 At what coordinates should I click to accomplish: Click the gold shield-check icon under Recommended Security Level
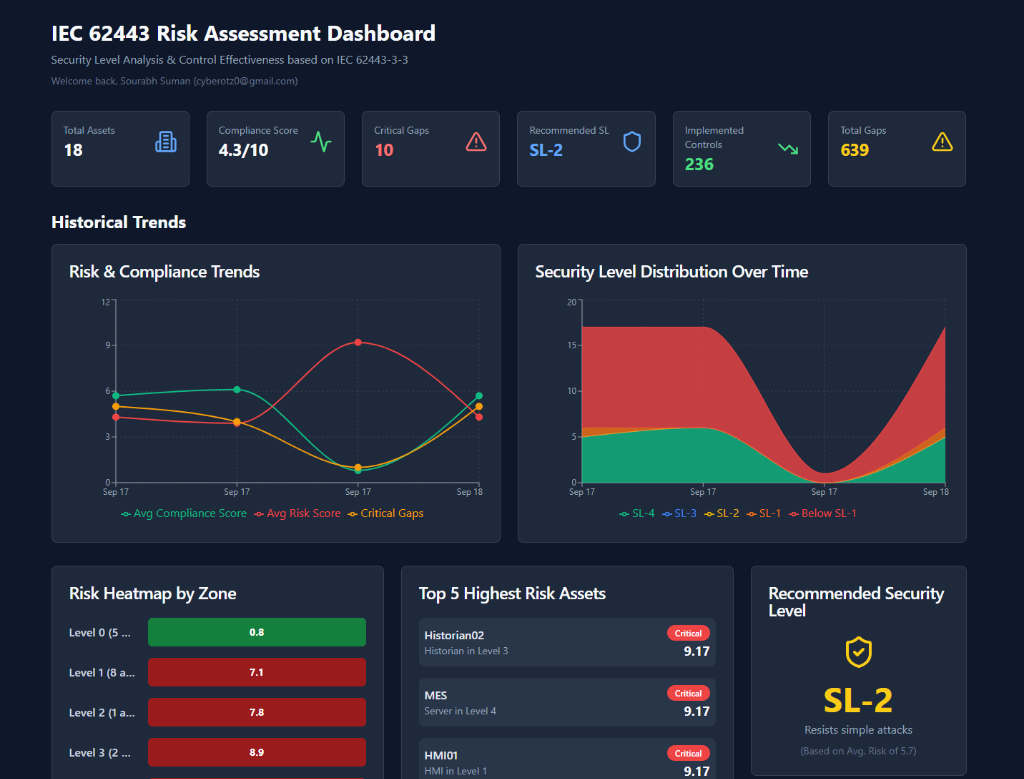(x=858, y=653)
